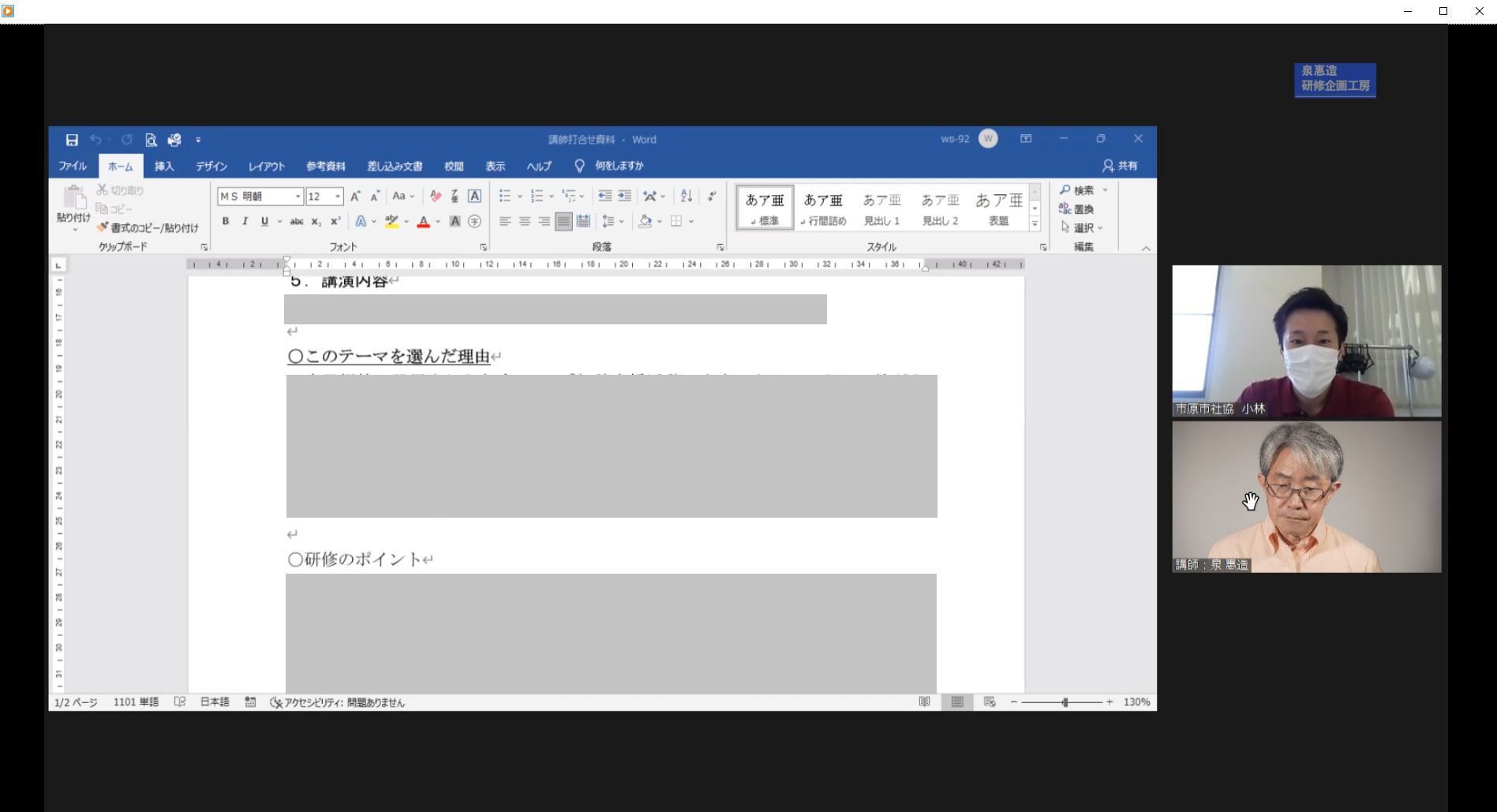The height and width of the screenshot is (812, 1497).
Task: Open the spelling and grammar check status icon
Action: click(x=180, y=702)
